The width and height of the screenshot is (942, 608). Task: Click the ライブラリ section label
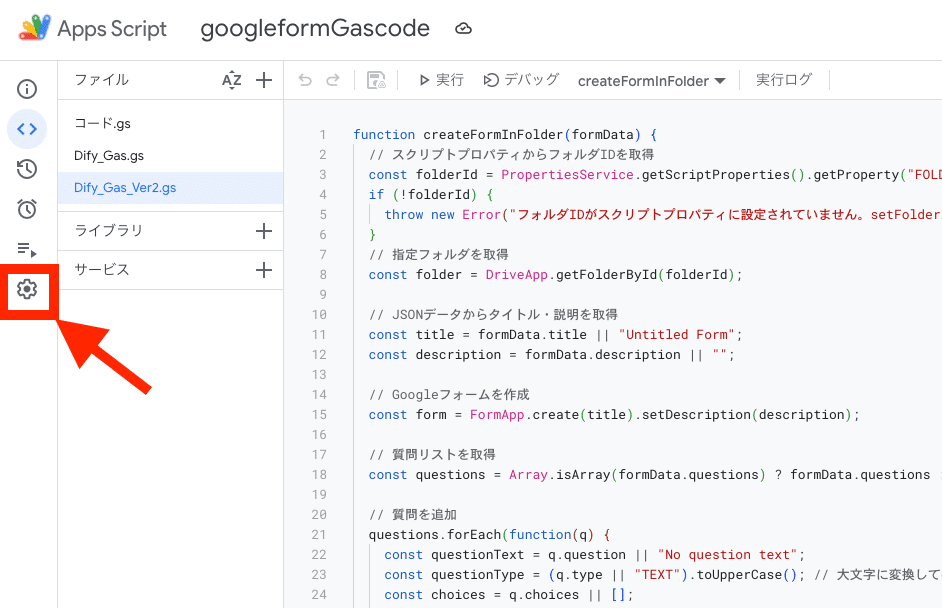[x=109, y=231]
